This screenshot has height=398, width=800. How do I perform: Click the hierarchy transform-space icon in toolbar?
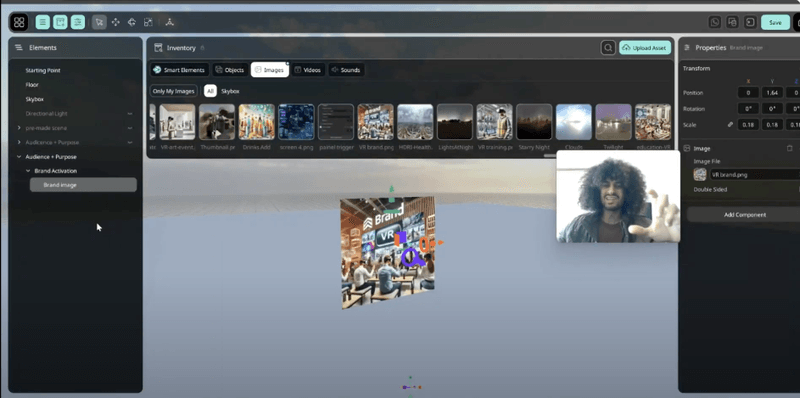coord(169,22)
